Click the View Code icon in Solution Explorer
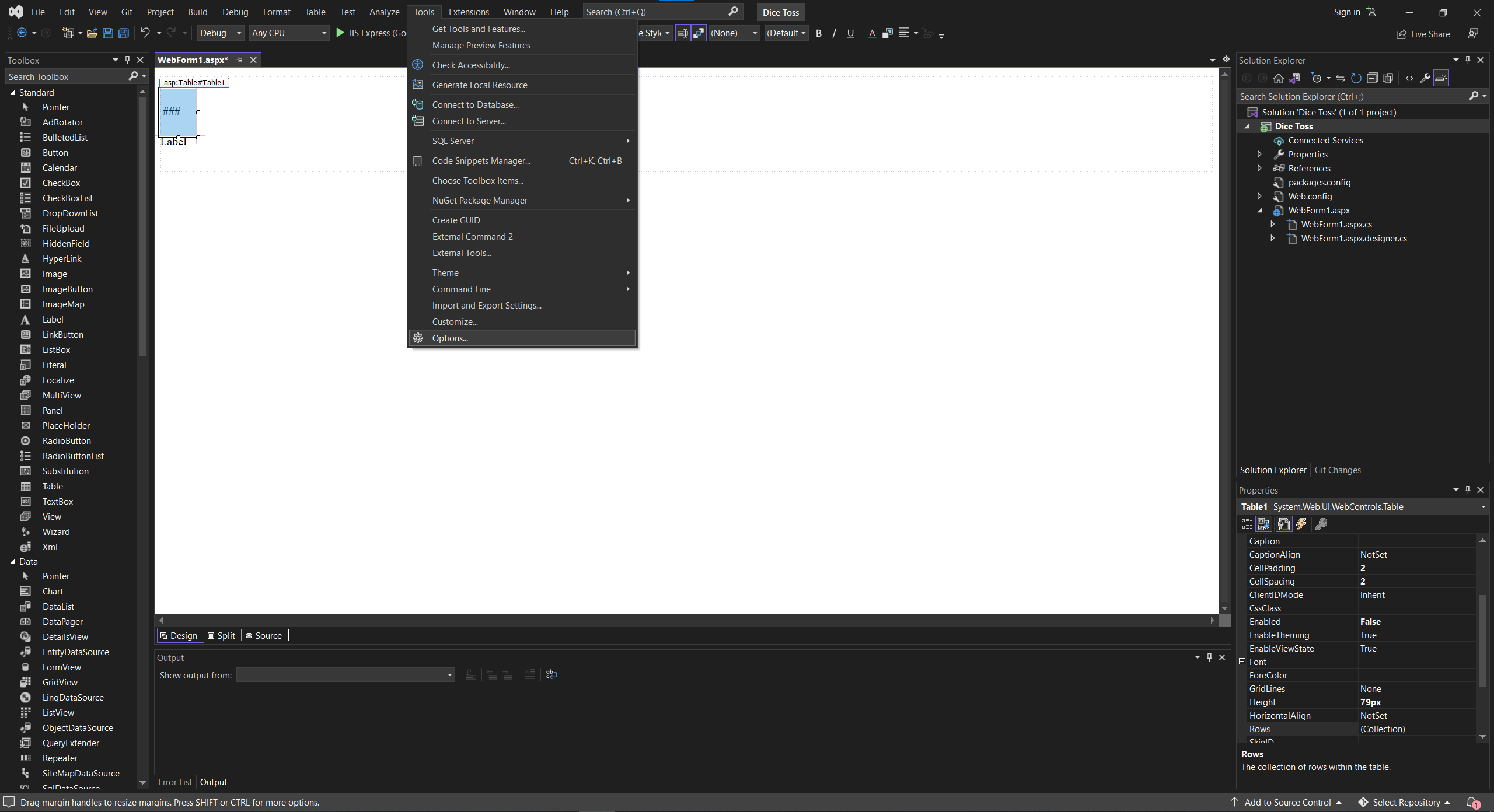The image size is (1494, 812). pyautogui.click(x=1409, y=78)
